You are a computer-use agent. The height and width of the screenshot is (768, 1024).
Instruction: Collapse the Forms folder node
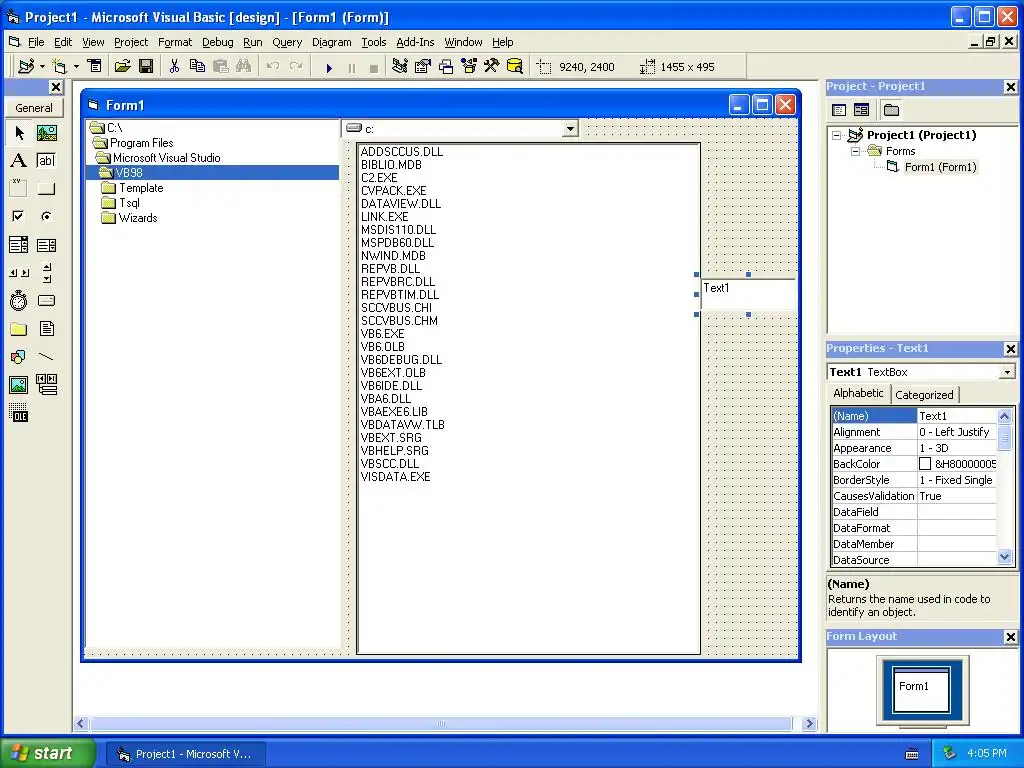click(x=855, y=152)
